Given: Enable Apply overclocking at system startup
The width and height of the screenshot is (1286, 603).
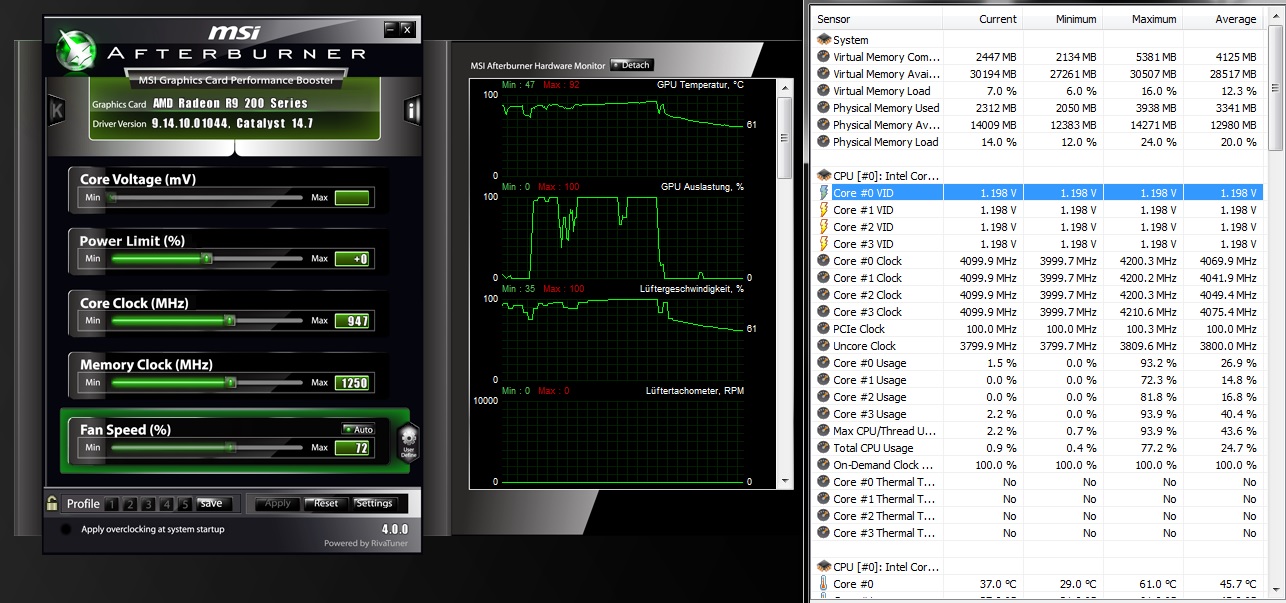Looking at the screenshot, I should [66, 529].
